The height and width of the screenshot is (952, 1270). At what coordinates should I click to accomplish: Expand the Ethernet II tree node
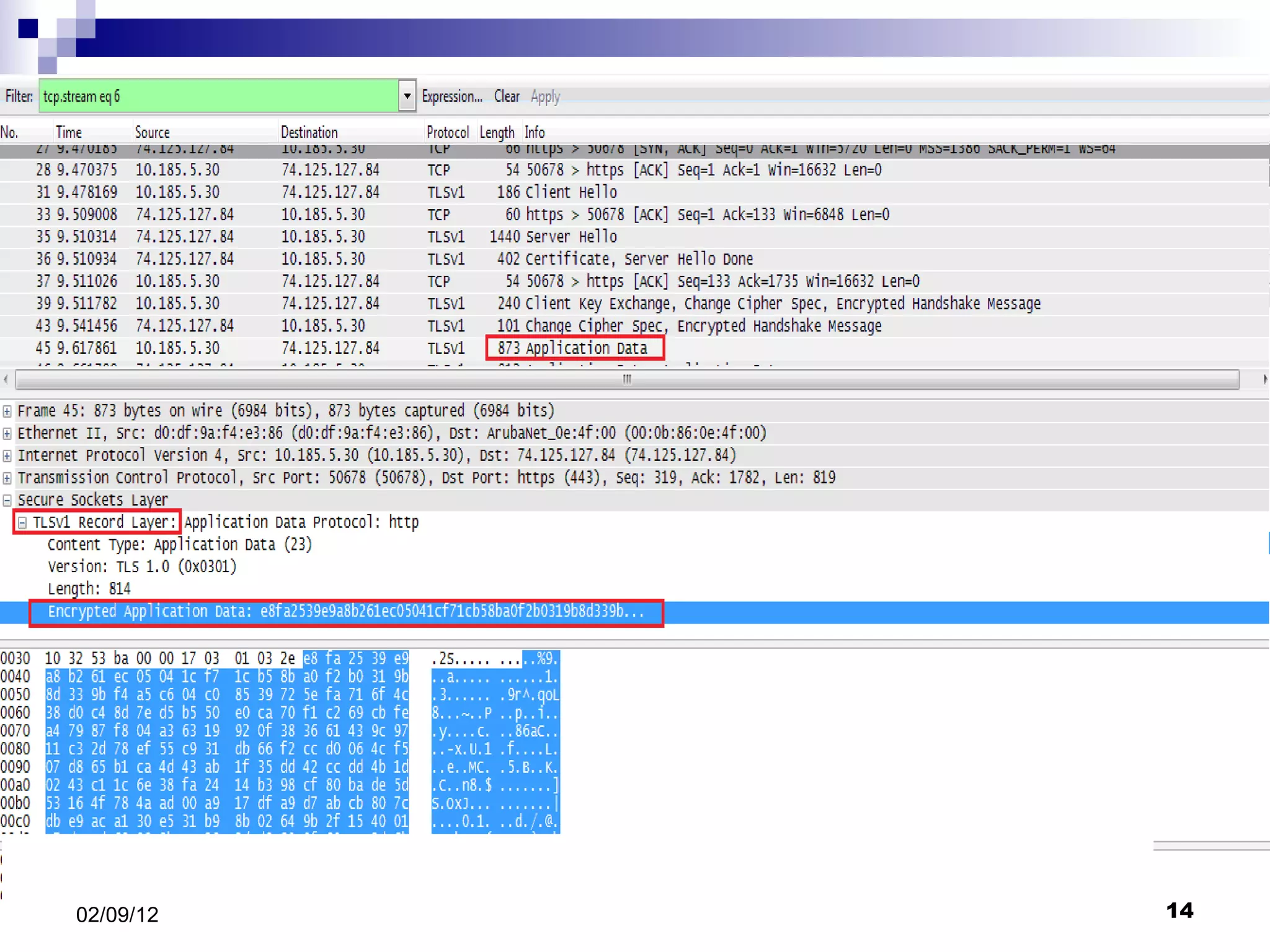(x=7, y=433)
